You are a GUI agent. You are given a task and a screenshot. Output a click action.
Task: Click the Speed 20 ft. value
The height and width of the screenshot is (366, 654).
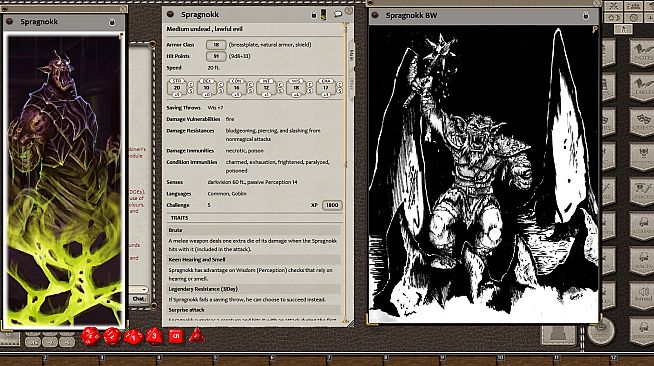(x=214, y=68)
